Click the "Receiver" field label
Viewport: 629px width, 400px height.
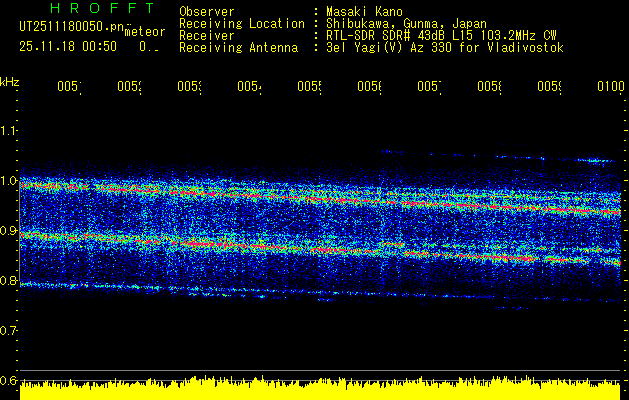tap(207, 36)
